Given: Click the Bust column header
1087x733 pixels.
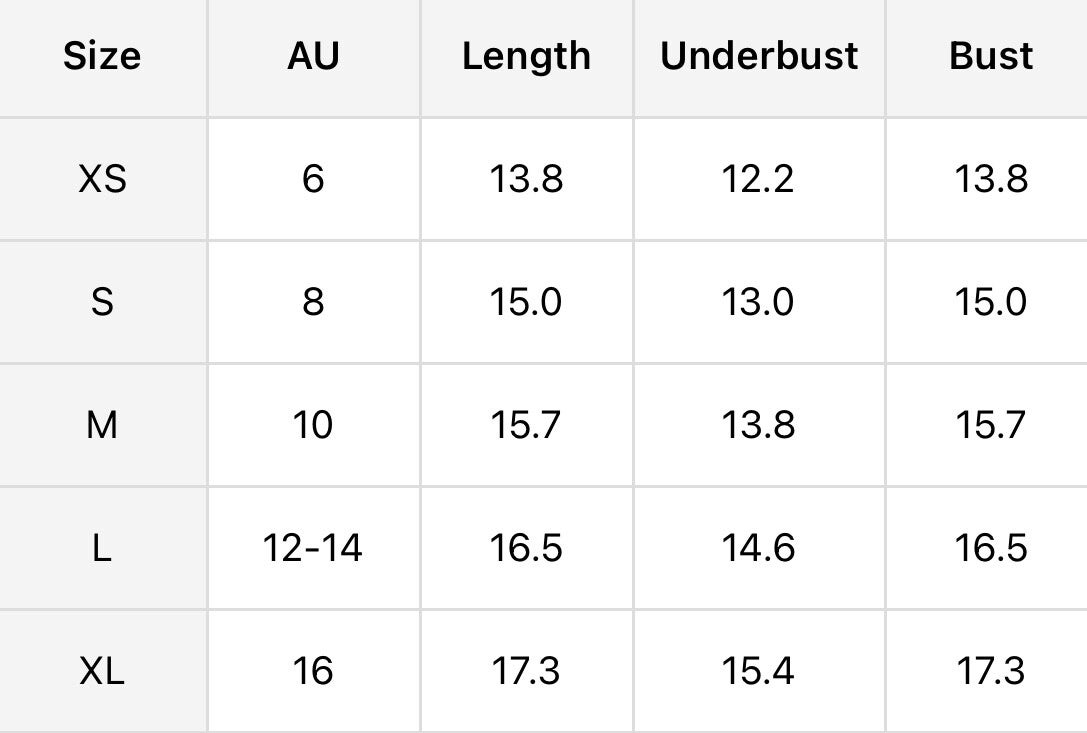Looking at the screenshot, I should point(991,56).
